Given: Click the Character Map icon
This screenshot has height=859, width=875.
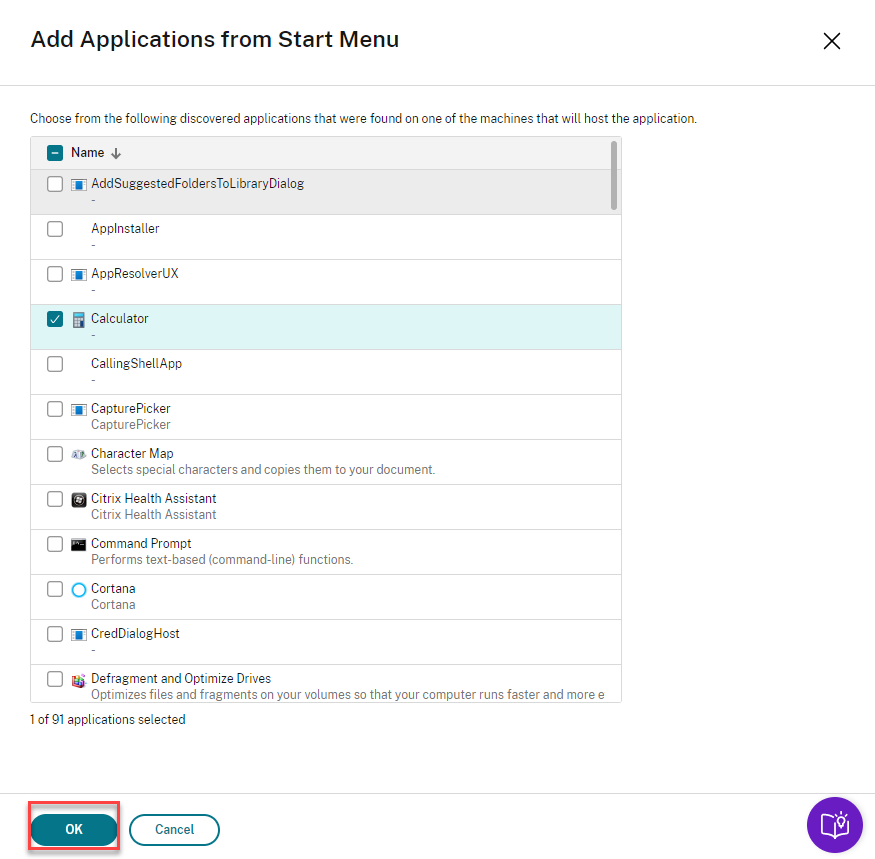Looking at the screenshot, I should click(79, 454).
